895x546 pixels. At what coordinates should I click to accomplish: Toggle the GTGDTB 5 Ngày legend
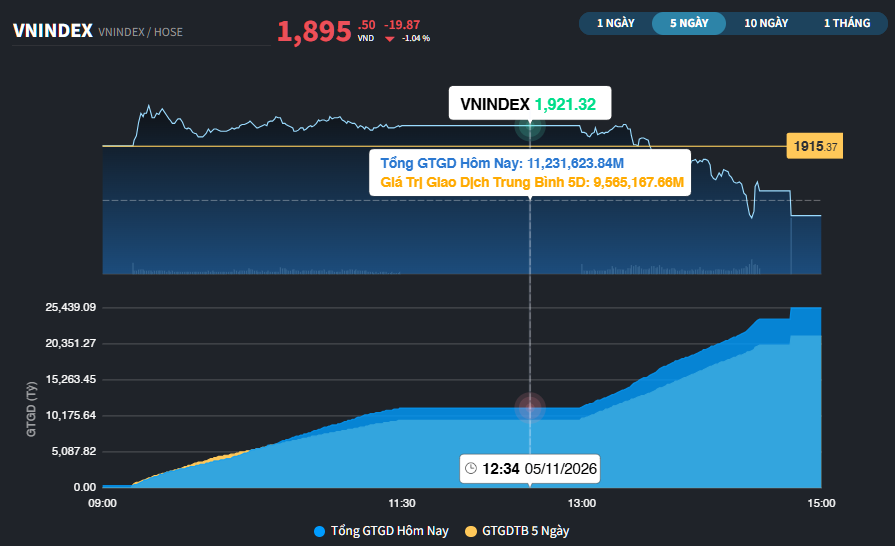(517, 531)
